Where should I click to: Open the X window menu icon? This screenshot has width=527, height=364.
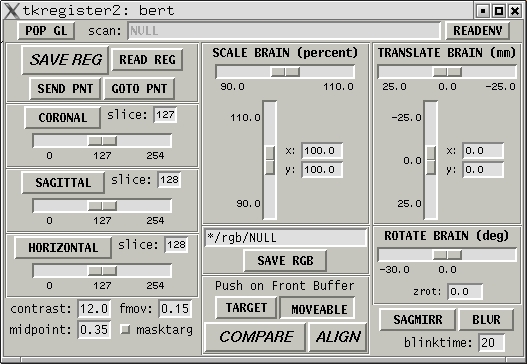11,11
